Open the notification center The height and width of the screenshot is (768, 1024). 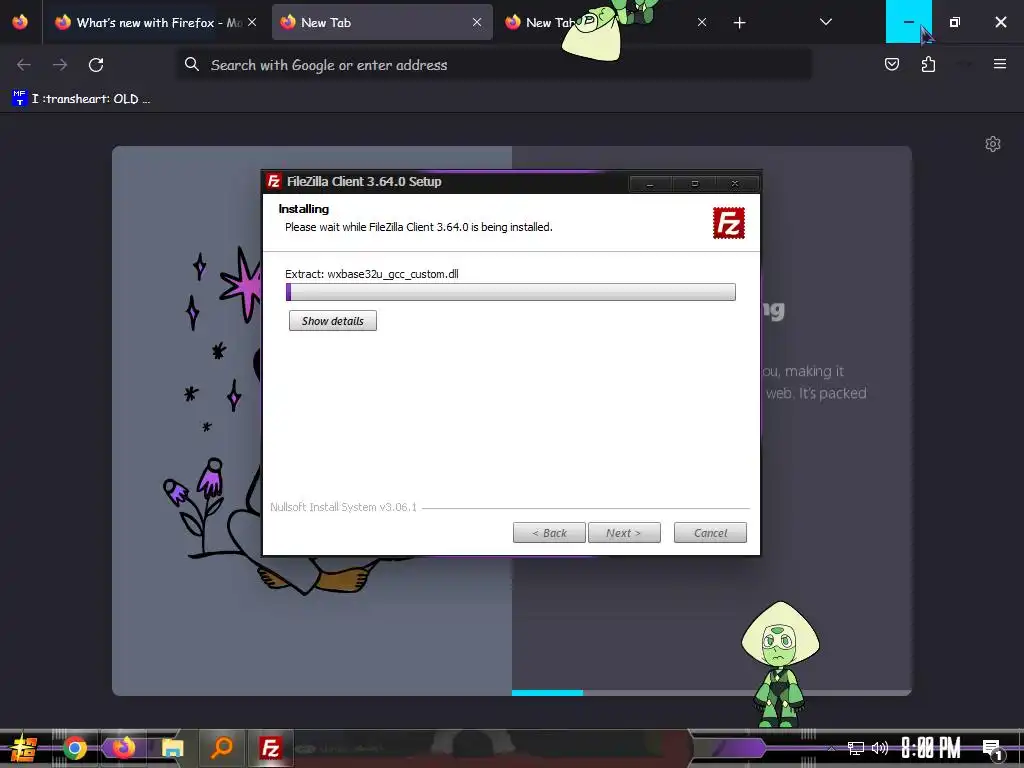click(x=992, y=749)
